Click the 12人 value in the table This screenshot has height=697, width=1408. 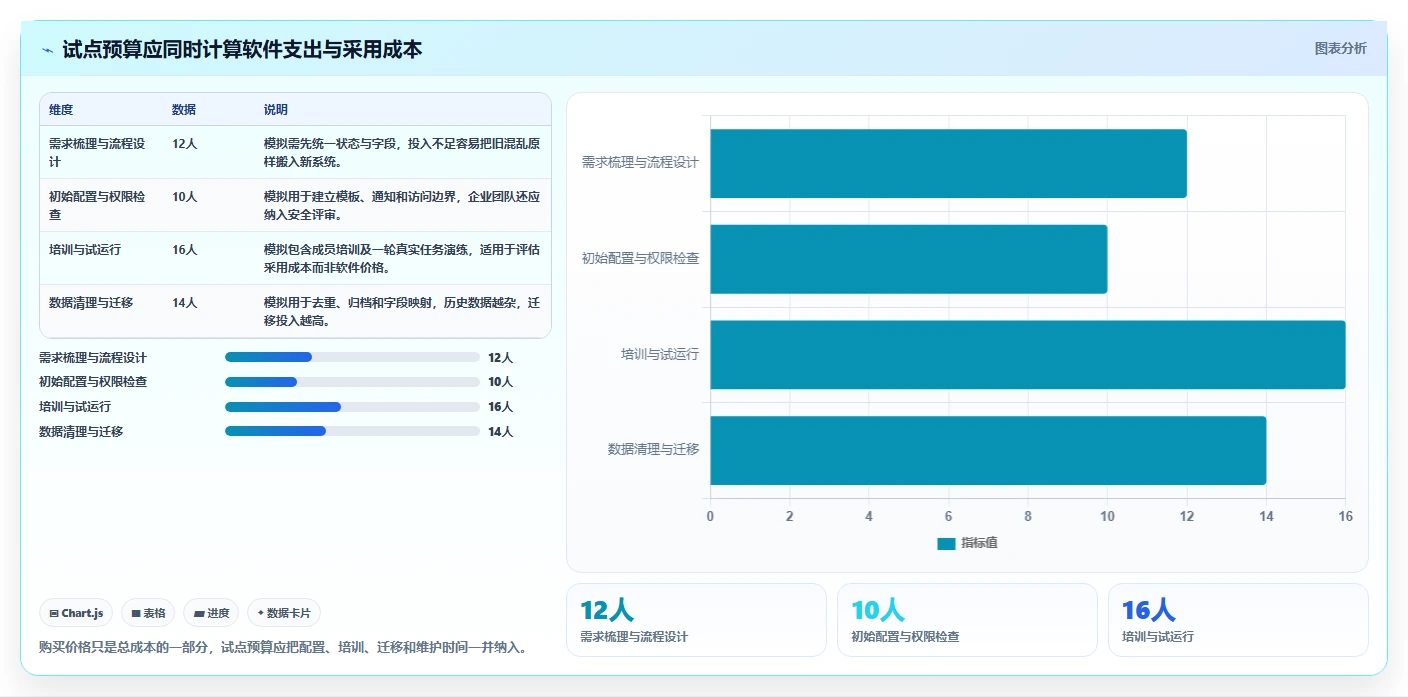click(x=185, y=144)
